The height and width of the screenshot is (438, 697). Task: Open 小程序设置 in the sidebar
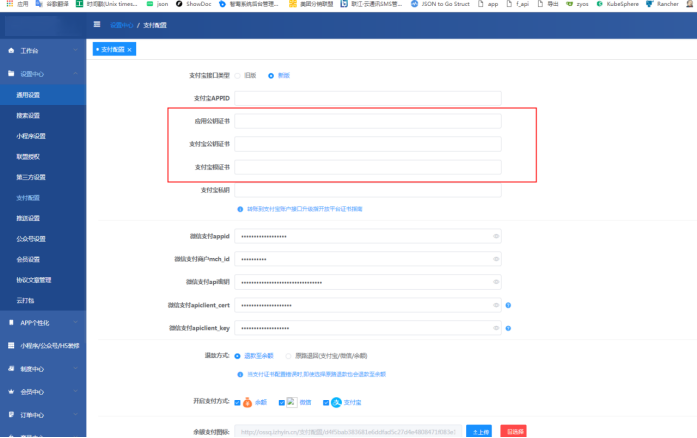pyautogui.click(x=43, y=136)
